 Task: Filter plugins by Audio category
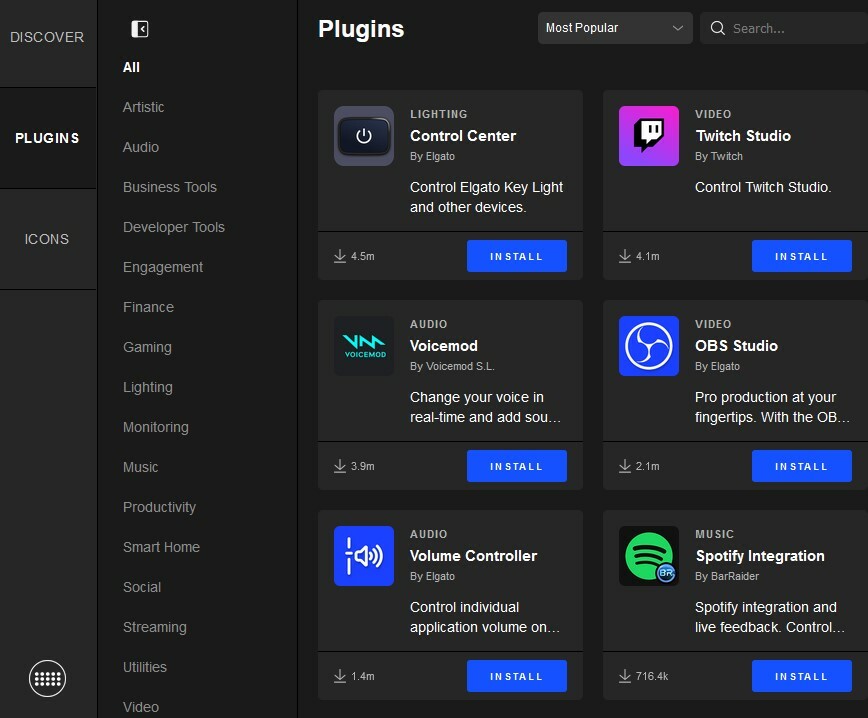tap(141, 147)
